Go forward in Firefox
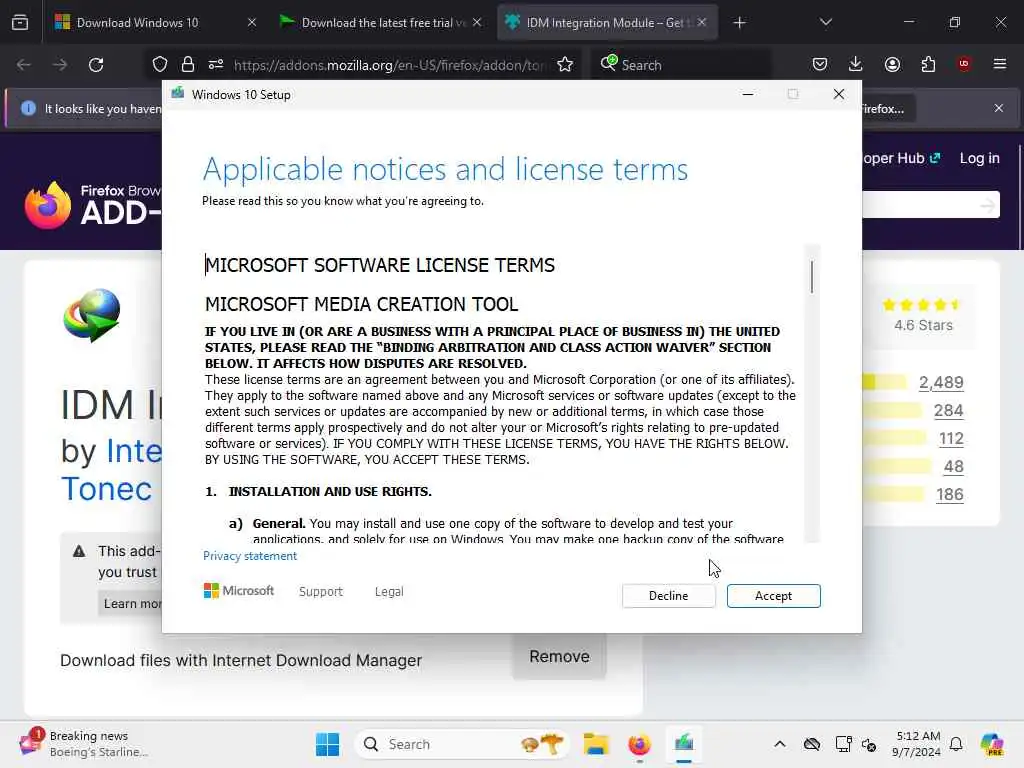The width and height of the screenshot is (1024, 768). click(x=59, y=65)
